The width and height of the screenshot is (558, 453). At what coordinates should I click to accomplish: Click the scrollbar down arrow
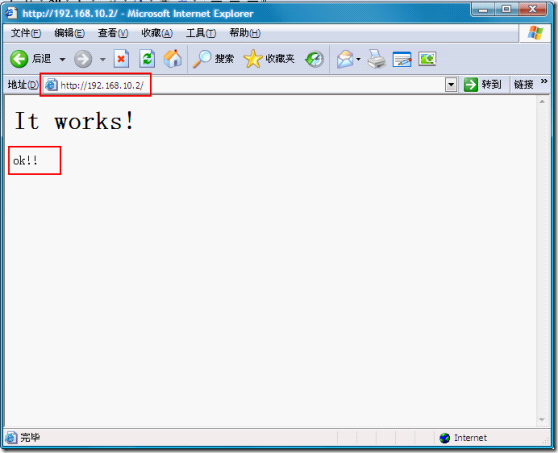(542, 420)
